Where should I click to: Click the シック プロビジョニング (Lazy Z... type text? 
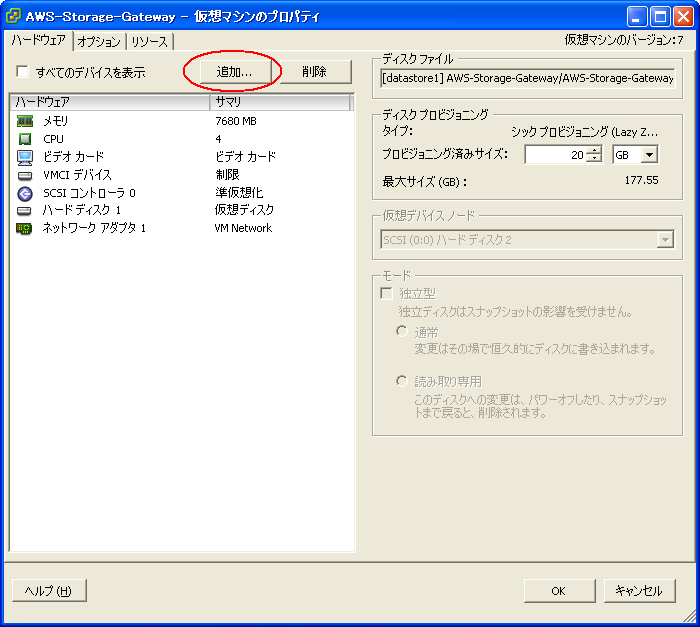pos(584,132)
